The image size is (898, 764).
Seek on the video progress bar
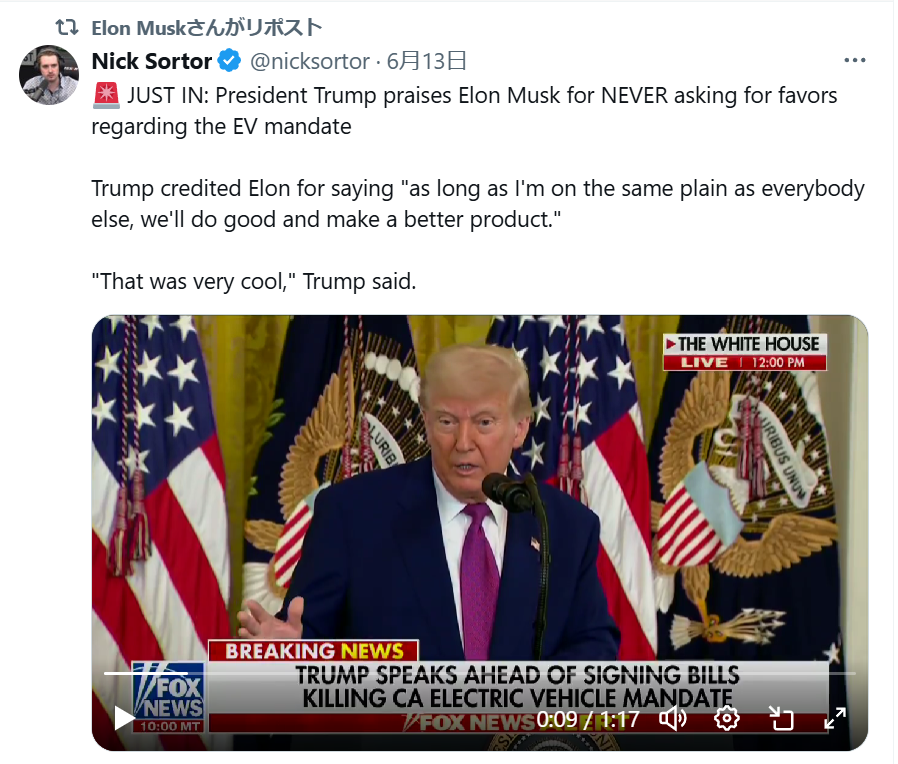(x=479, y=674)
